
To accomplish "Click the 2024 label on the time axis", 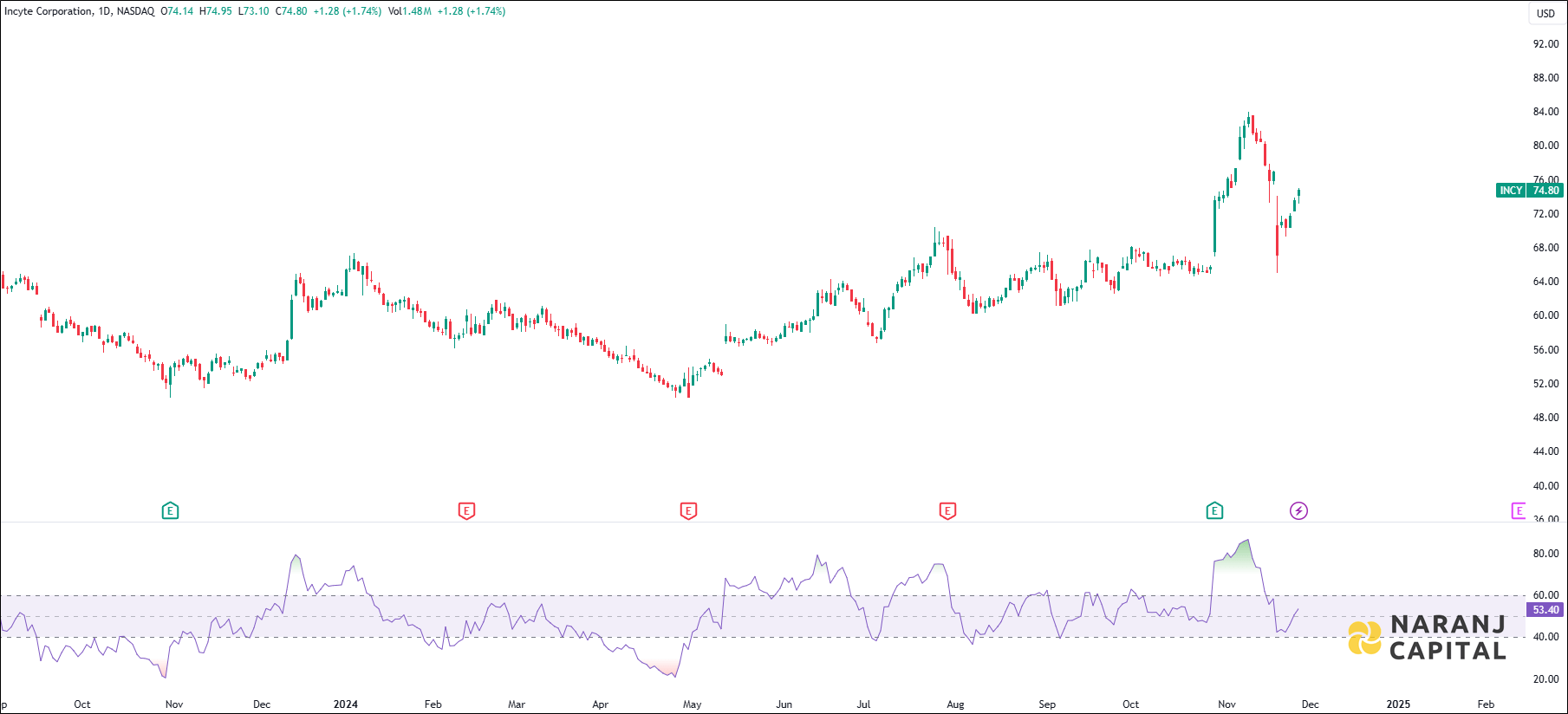I will pyautogui.click(x=345, y=704).
